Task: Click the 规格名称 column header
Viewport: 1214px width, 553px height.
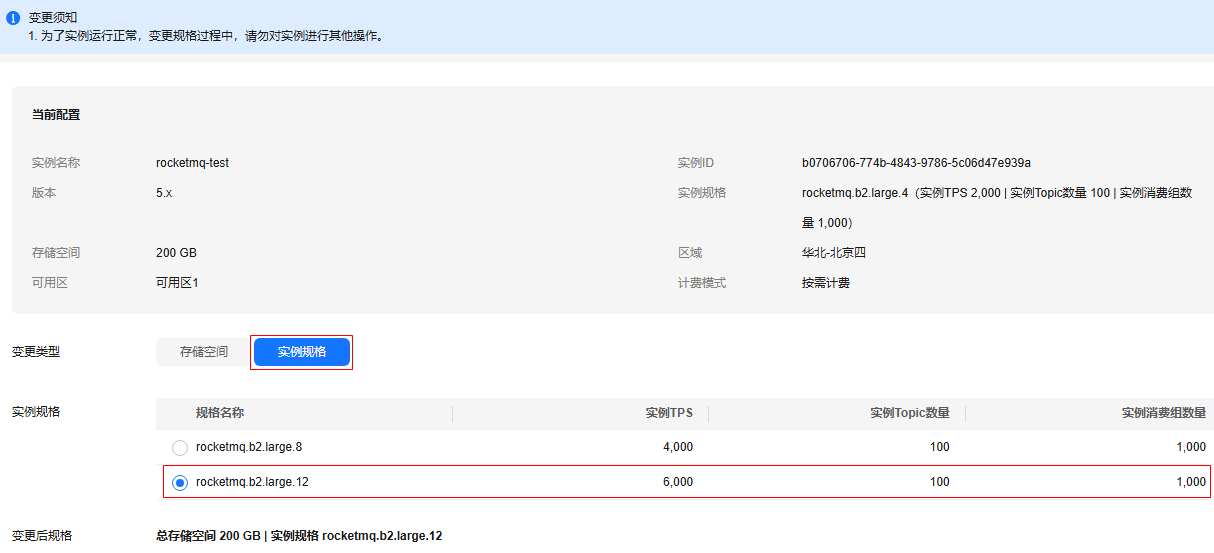Action: click(x=220, y=413)
